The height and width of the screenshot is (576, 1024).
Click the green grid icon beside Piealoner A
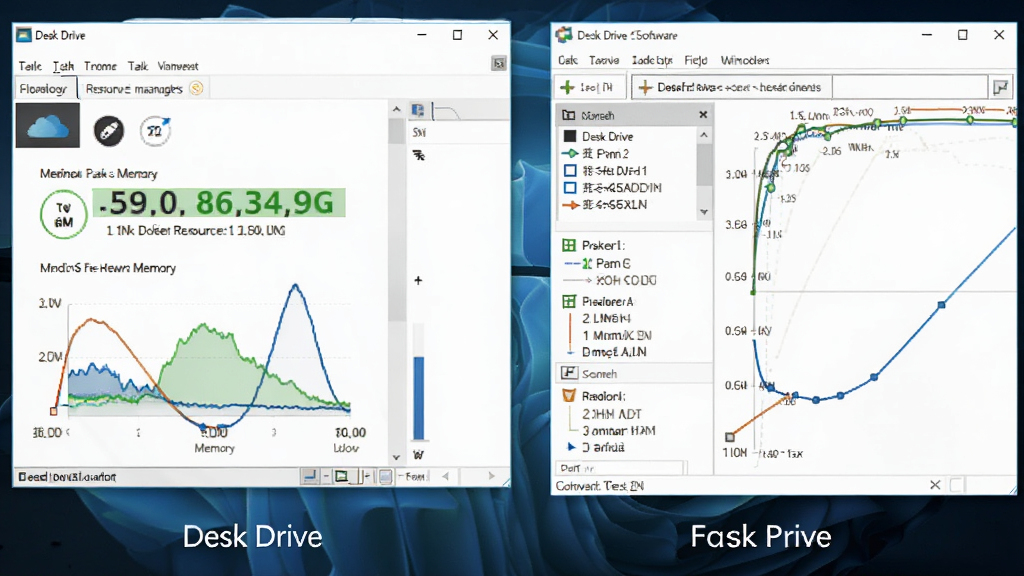point(569,301)
